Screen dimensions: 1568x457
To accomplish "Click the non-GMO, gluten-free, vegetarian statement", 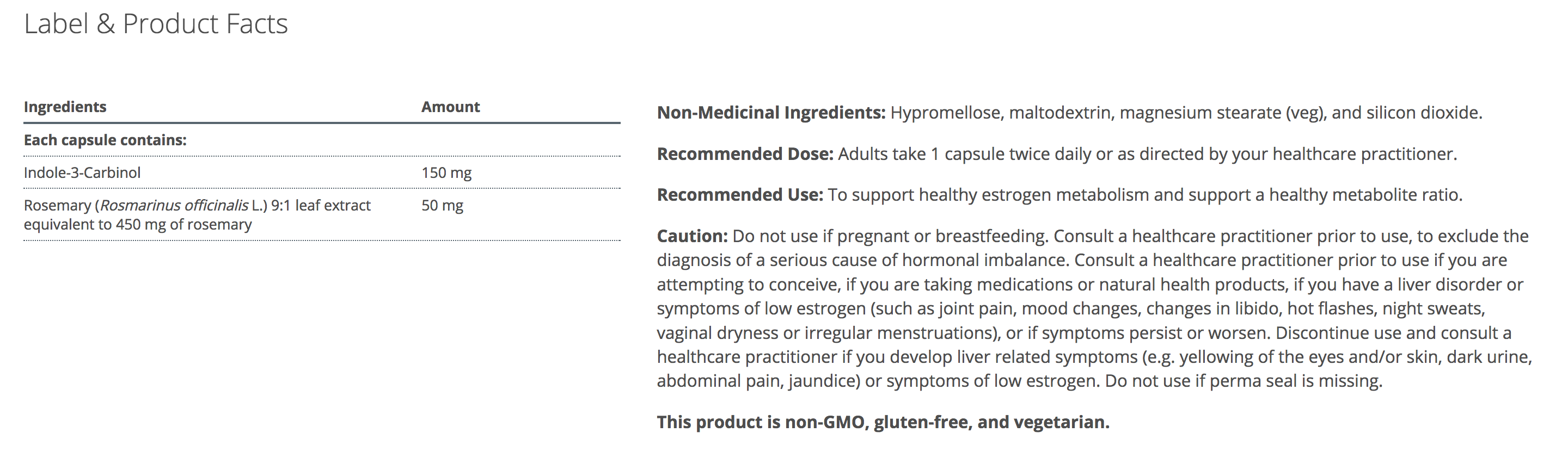I will pos(883,422).
